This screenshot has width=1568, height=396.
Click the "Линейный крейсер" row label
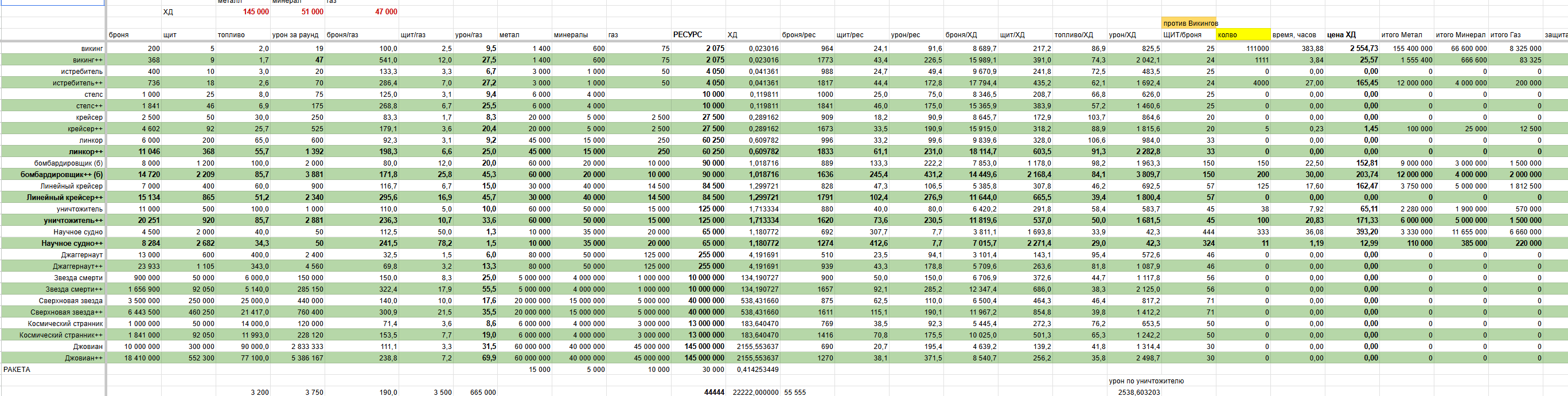click(x=53, y=186)
